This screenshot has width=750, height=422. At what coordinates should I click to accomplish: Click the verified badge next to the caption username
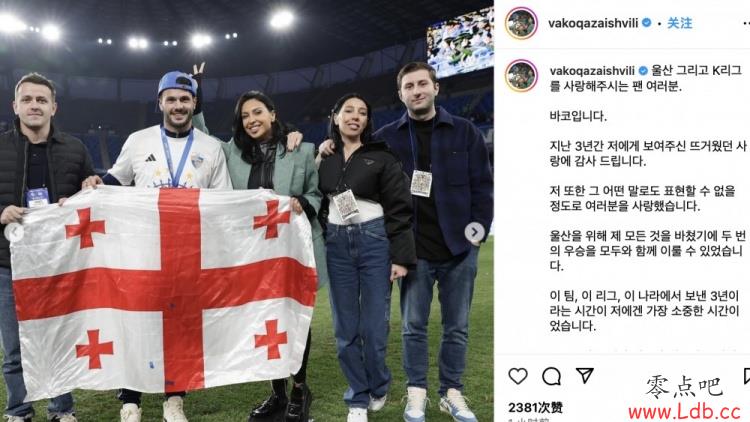(643, 71)
